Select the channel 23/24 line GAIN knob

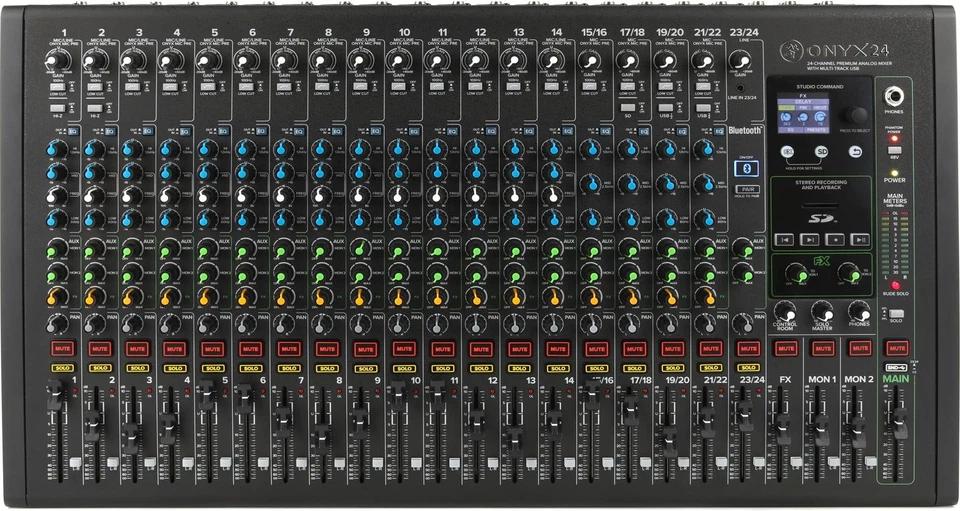[x=741, y=61]
